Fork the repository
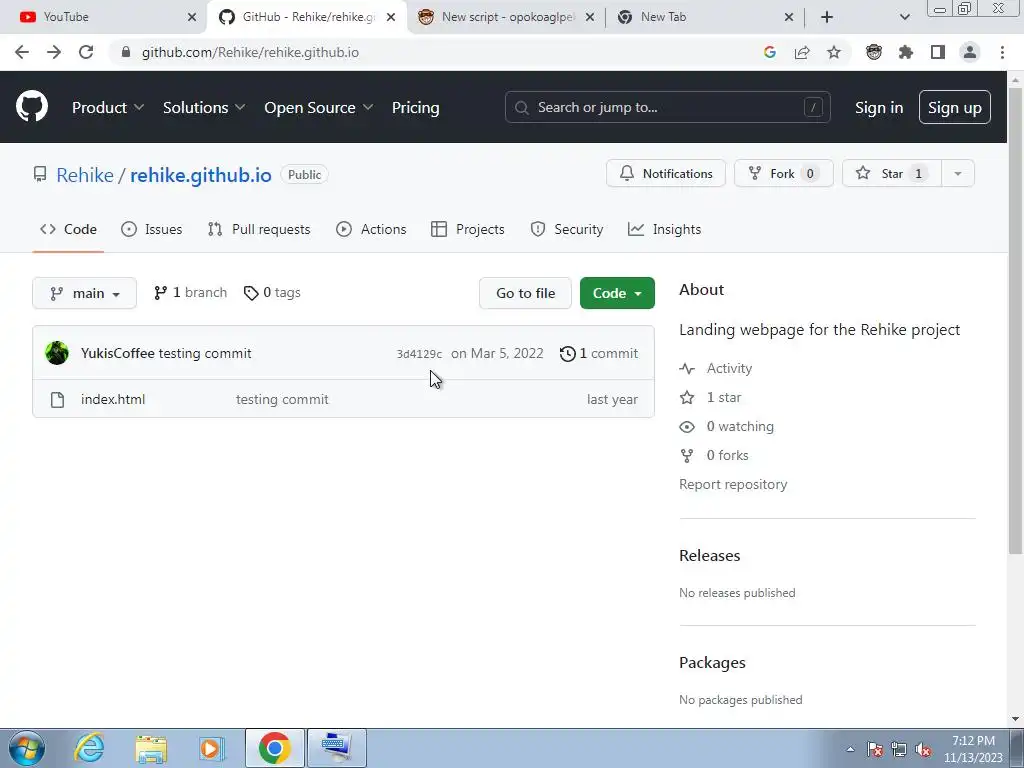The image size is (1024, 768). [x=784, y=174]
